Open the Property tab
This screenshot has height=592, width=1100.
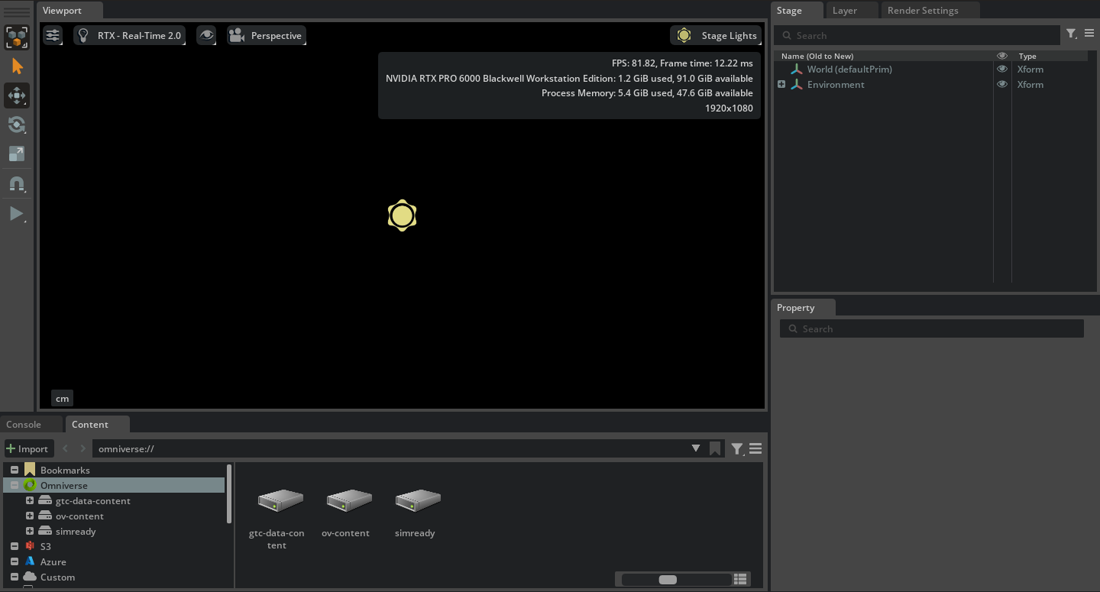(796, 307)
